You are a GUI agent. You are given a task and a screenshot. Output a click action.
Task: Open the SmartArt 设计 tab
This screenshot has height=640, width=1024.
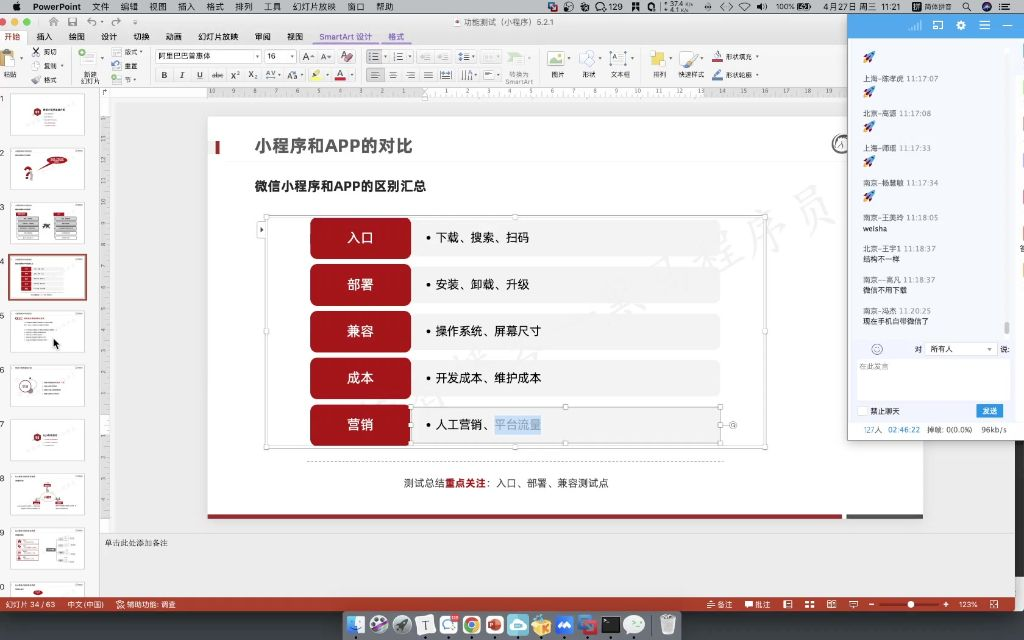pos(345,37)
